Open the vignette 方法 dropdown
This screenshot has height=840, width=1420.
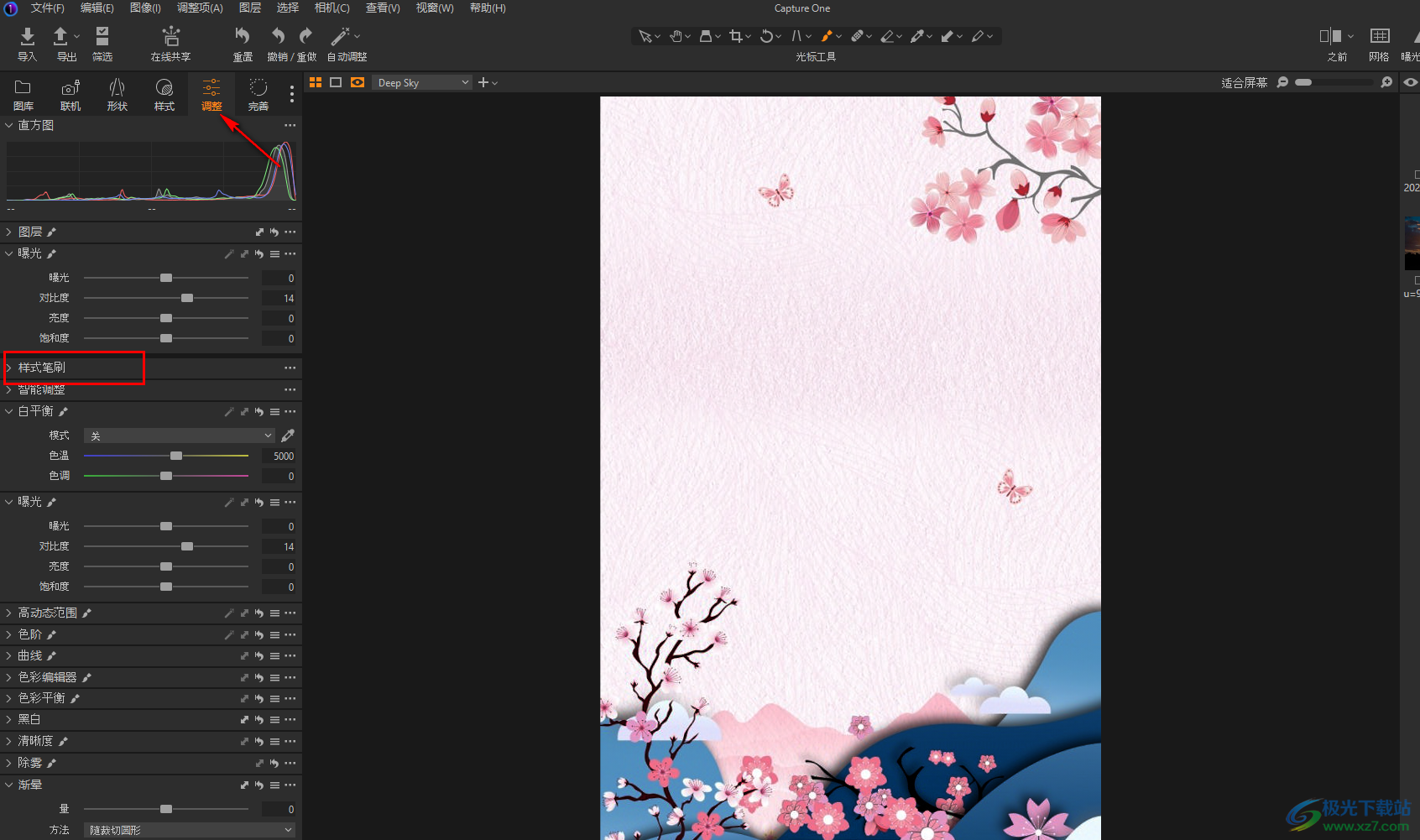click(x=190, y=830)
